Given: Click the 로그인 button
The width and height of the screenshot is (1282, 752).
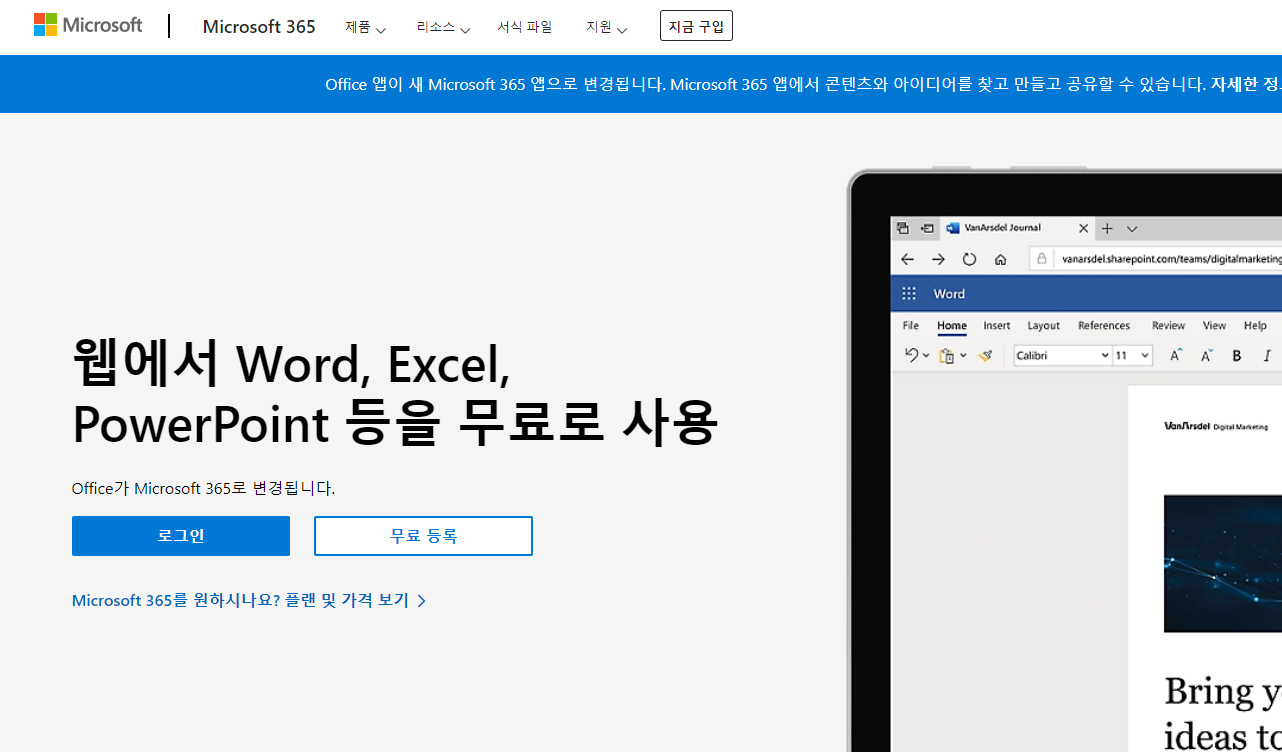Looking at the screenshot, I should point(181,536).
